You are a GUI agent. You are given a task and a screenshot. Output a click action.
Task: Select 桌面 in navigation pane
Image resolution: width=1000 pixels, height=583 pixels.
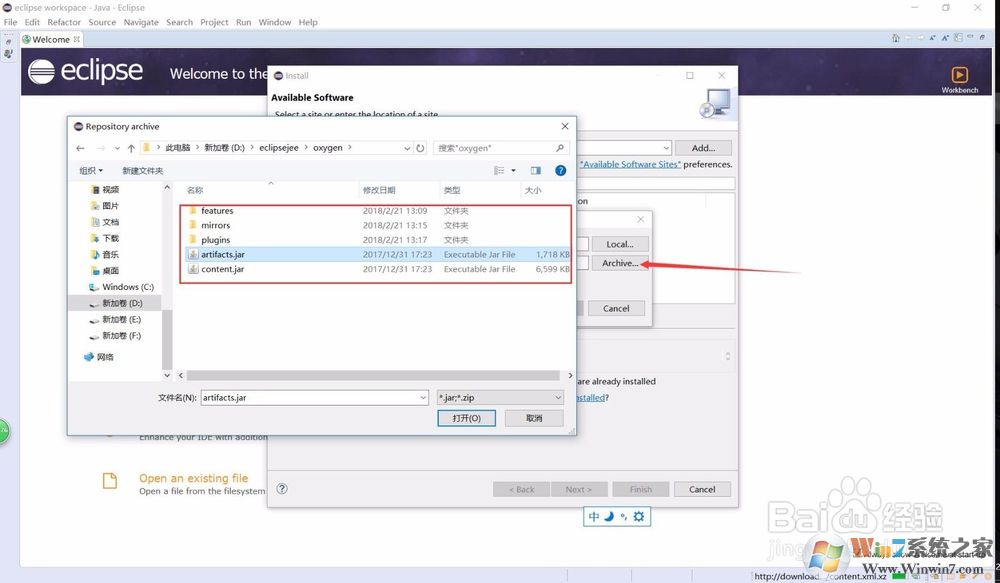[110, 270]
